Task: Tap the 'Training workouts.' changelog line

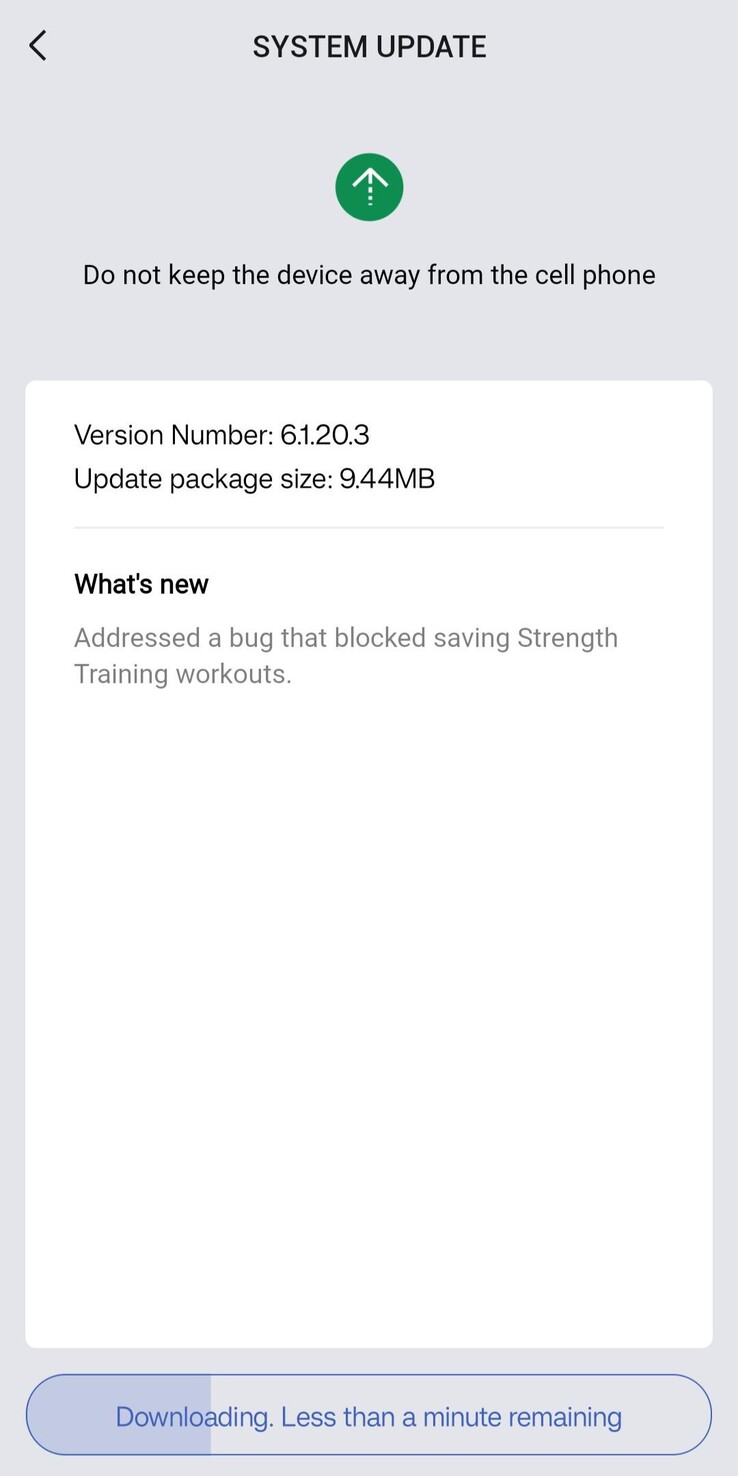Action: (x=182, y=674)
